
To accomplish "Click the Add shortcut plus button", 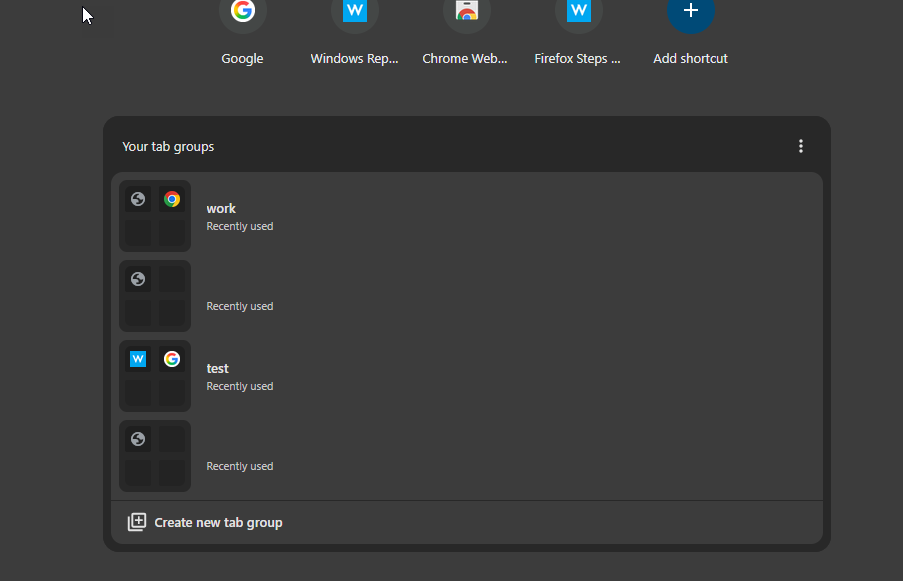I will 690,12.
